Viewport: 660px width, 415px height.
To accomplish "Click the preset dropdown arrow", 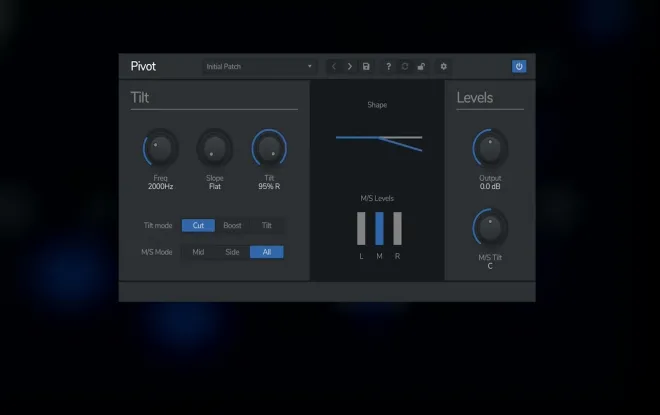I will point(310,67).
